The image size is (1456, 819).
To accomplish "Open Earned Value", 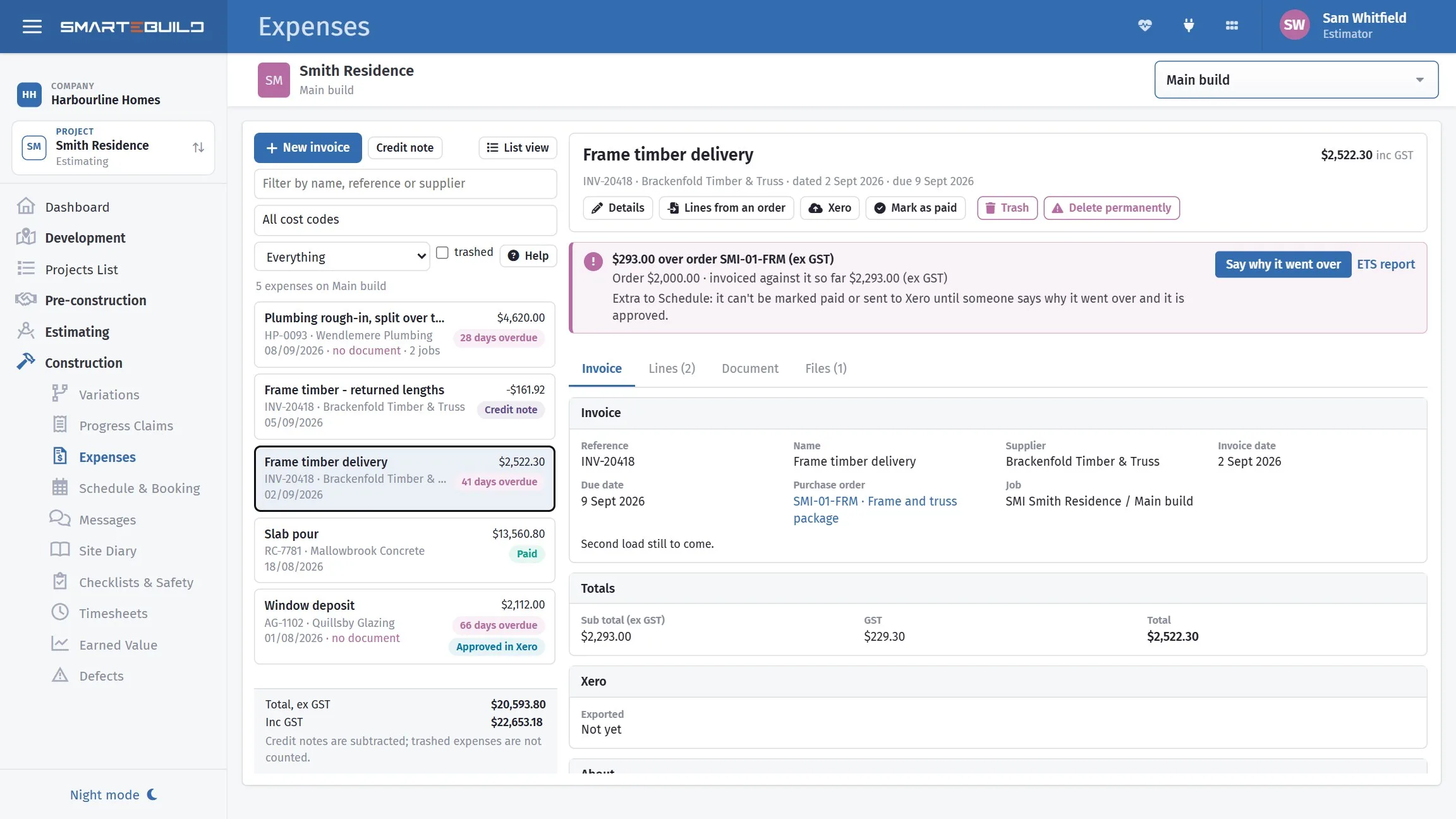I will [118, 645].
